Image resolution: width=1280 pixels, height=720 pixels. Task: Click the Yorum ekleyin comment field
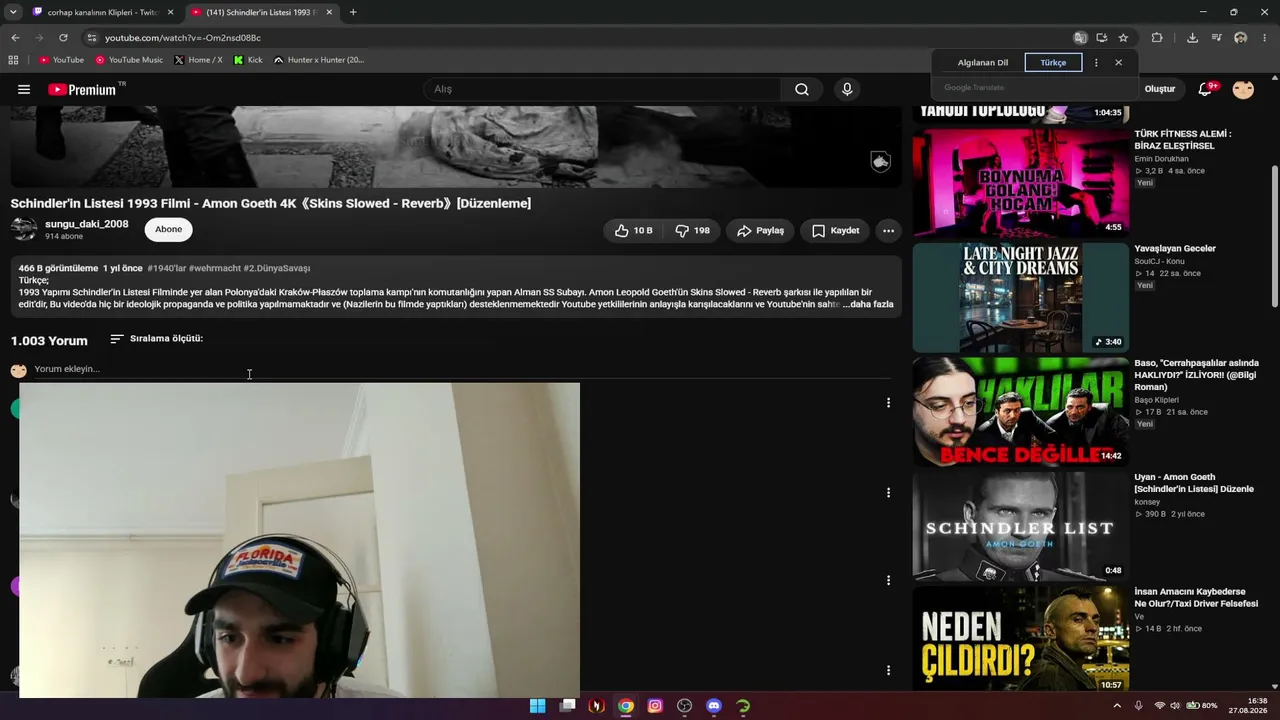coord(460,369)
